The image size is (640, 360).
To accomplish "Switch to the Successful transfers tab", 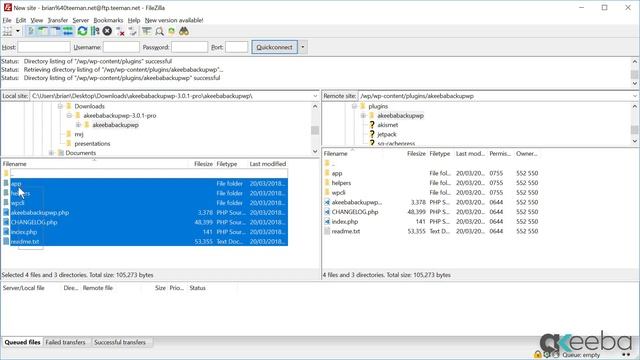I will coord(120,342).
